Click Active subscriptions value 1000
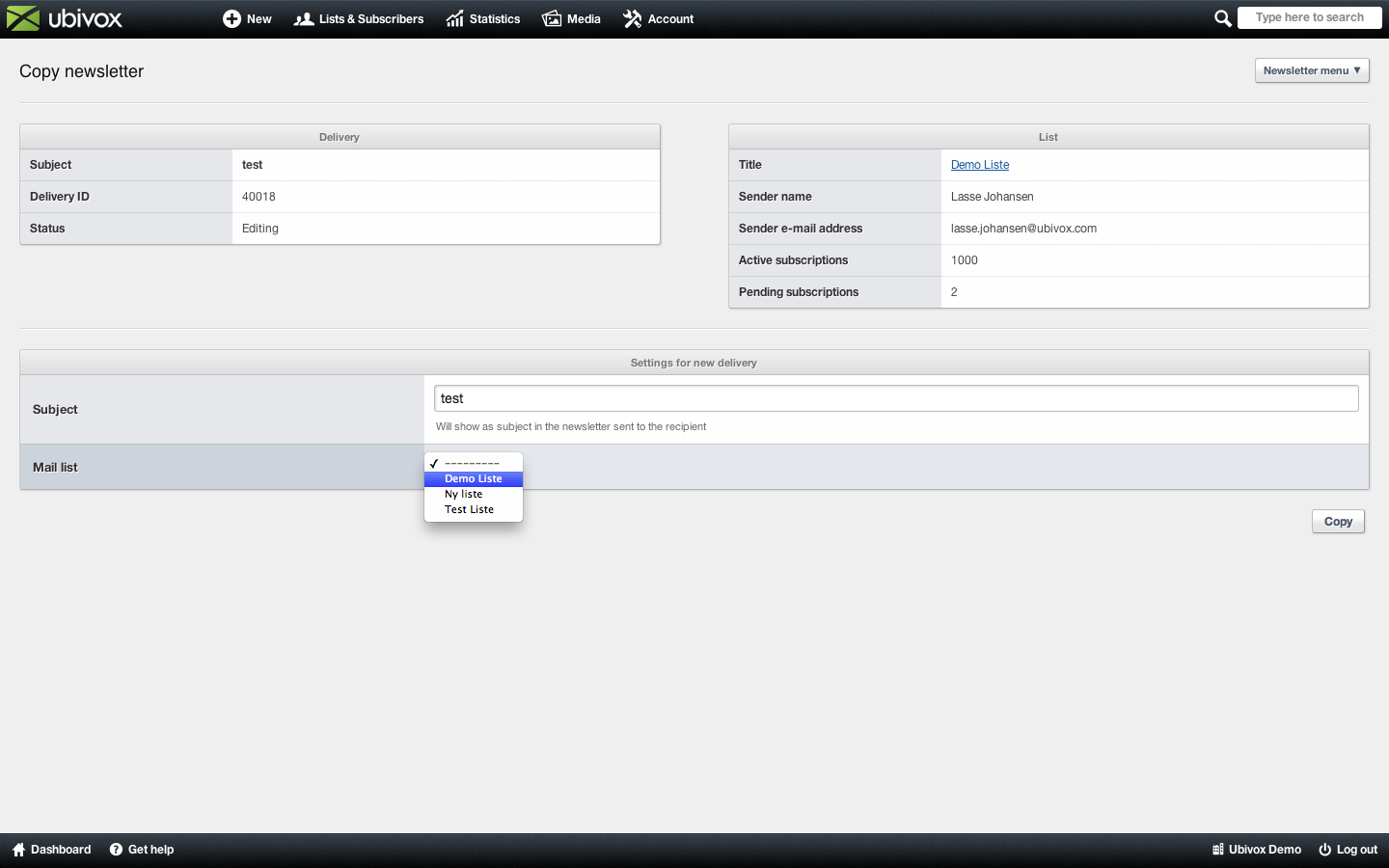The width and height of the screenshot is (1389, 868). (x=965, y=260)
